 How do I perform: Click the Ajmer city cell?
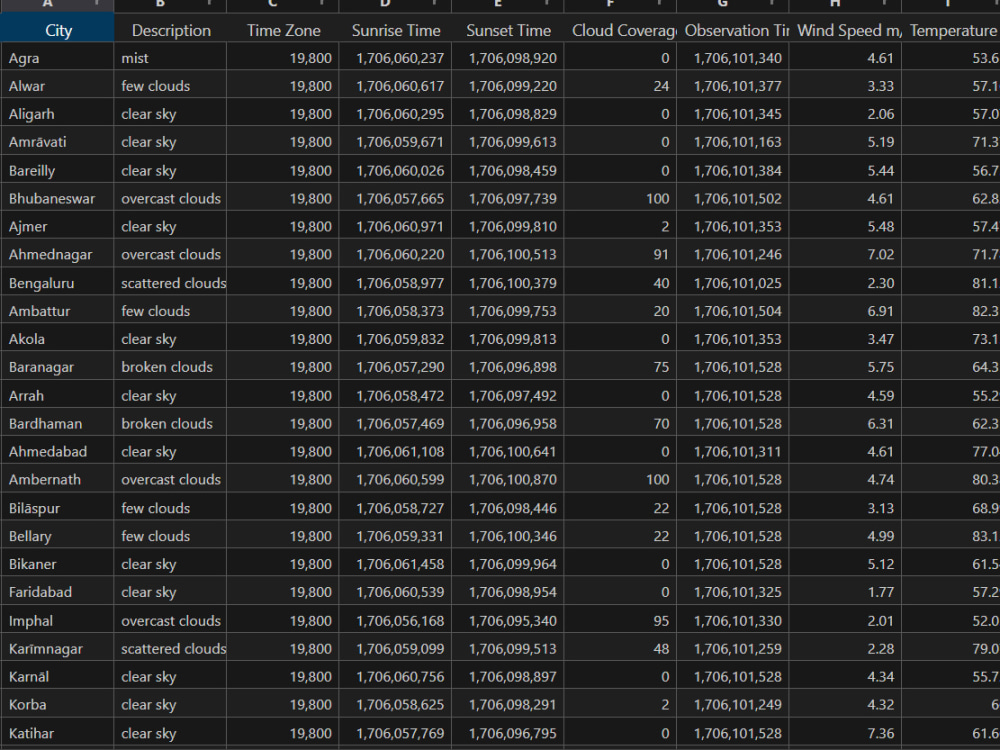tap(57, 226)
